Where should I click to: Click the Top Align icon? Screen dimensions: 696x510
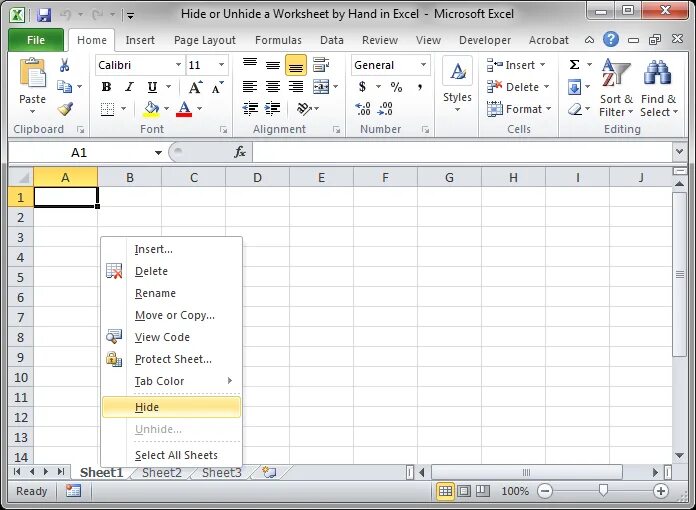click(250, 65)
